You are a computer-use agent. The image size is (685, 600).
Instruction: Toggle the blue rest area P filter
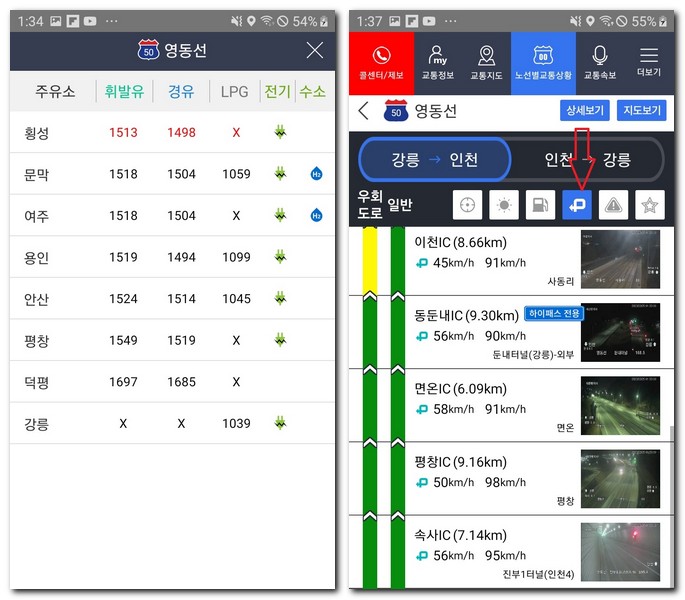[577, 205]
